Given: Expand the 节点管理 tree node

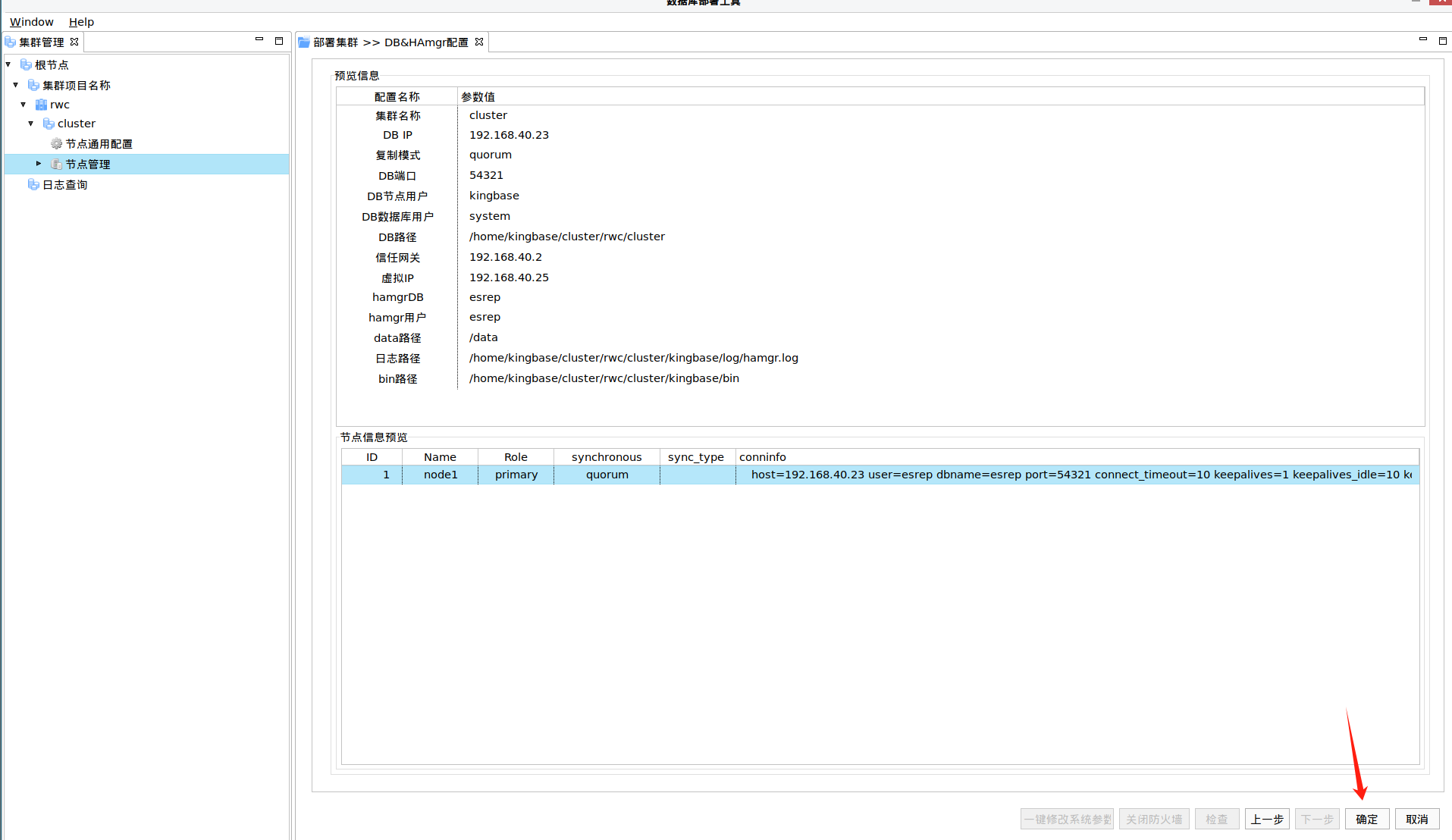Looking at the screenshot, I should tap(39, 164).
